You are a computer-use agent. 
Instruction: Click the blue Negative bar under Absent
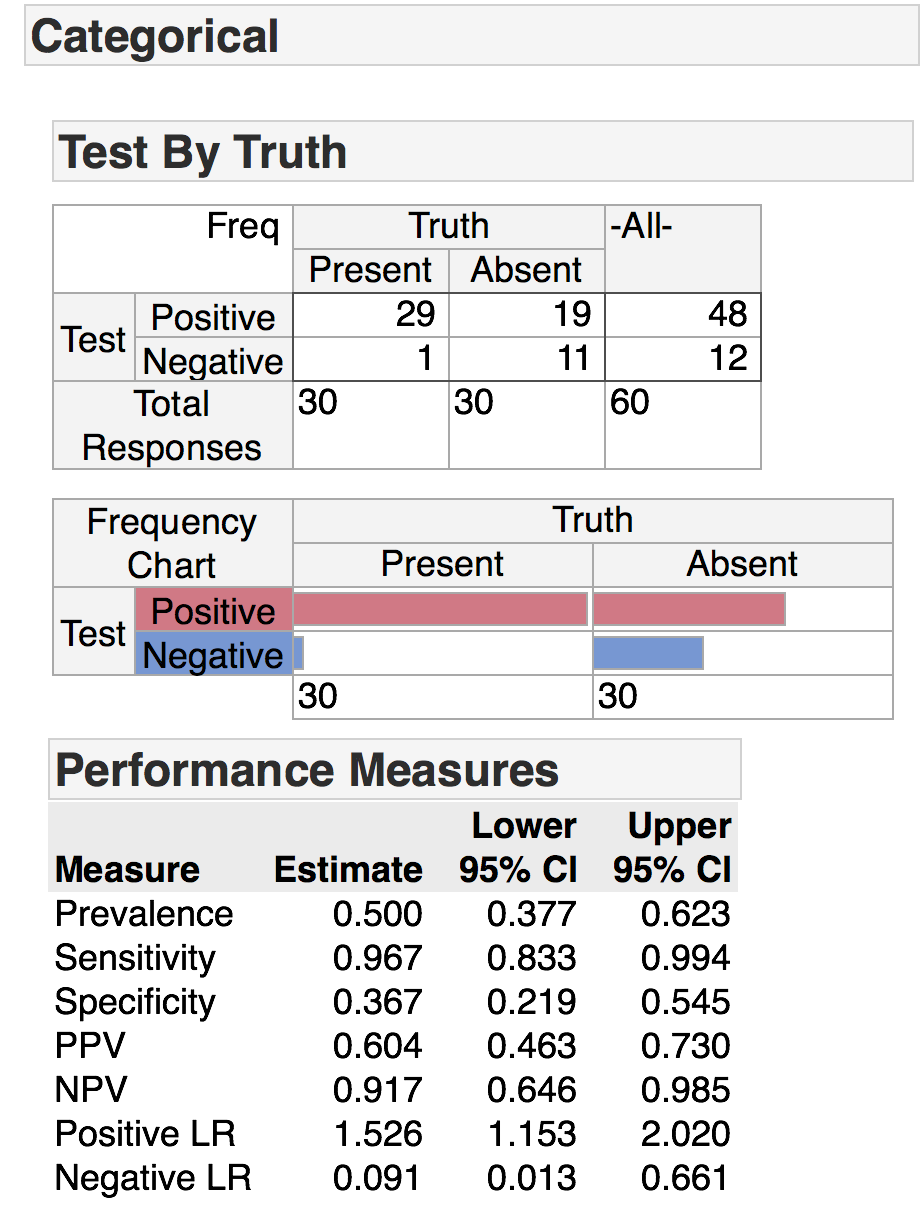(x=648, y=653)
